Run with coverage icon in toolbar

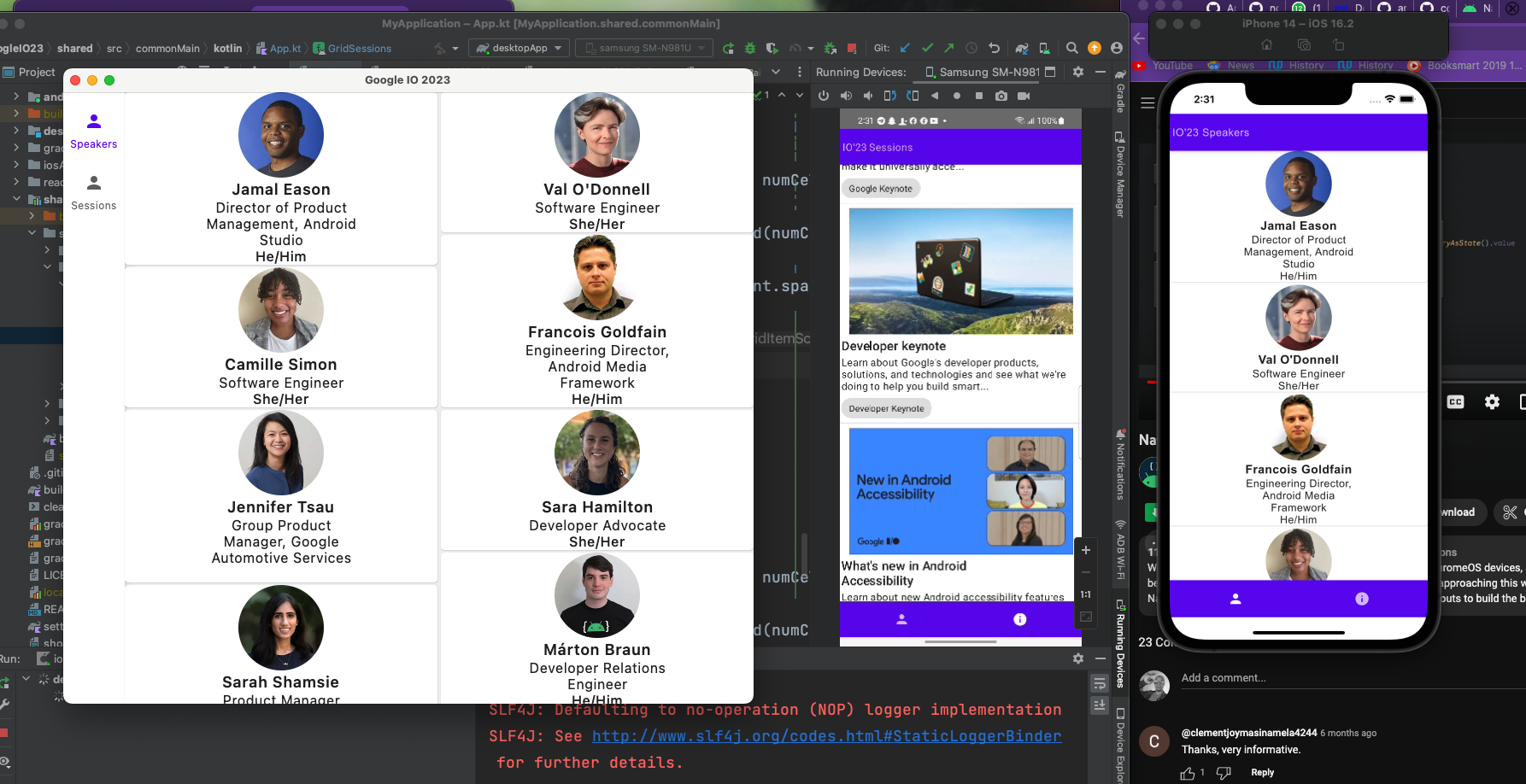point(772,49)
